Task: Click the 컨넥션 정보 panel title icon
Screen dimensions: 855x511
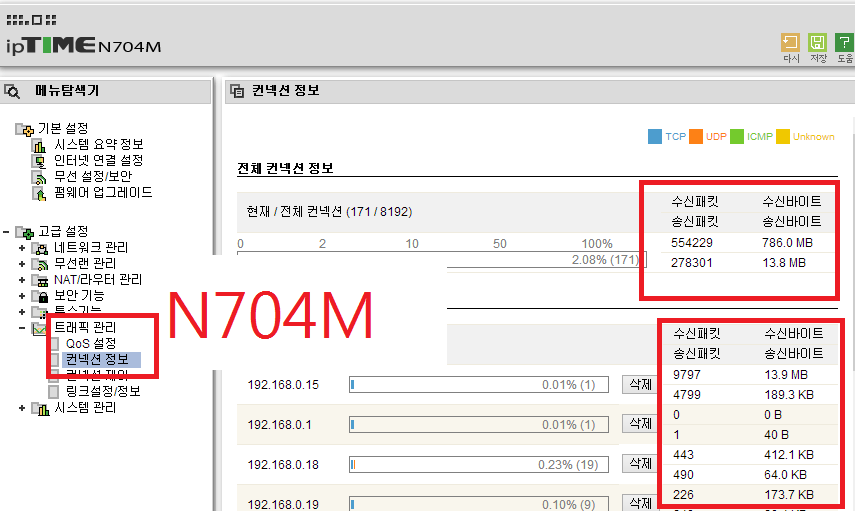Action: (x=237, y=91)
